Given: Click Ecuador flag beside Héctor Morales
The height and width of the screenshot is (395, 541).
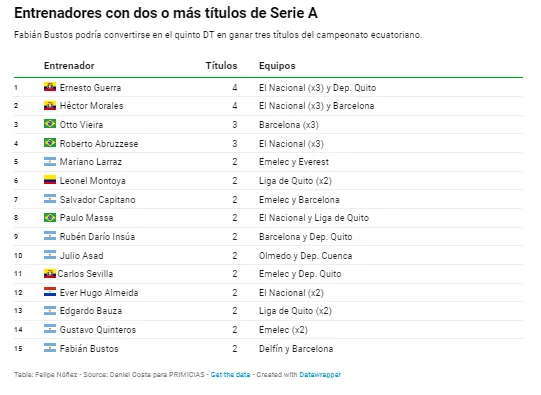Looking at the screenshot, I should [50, 105].
